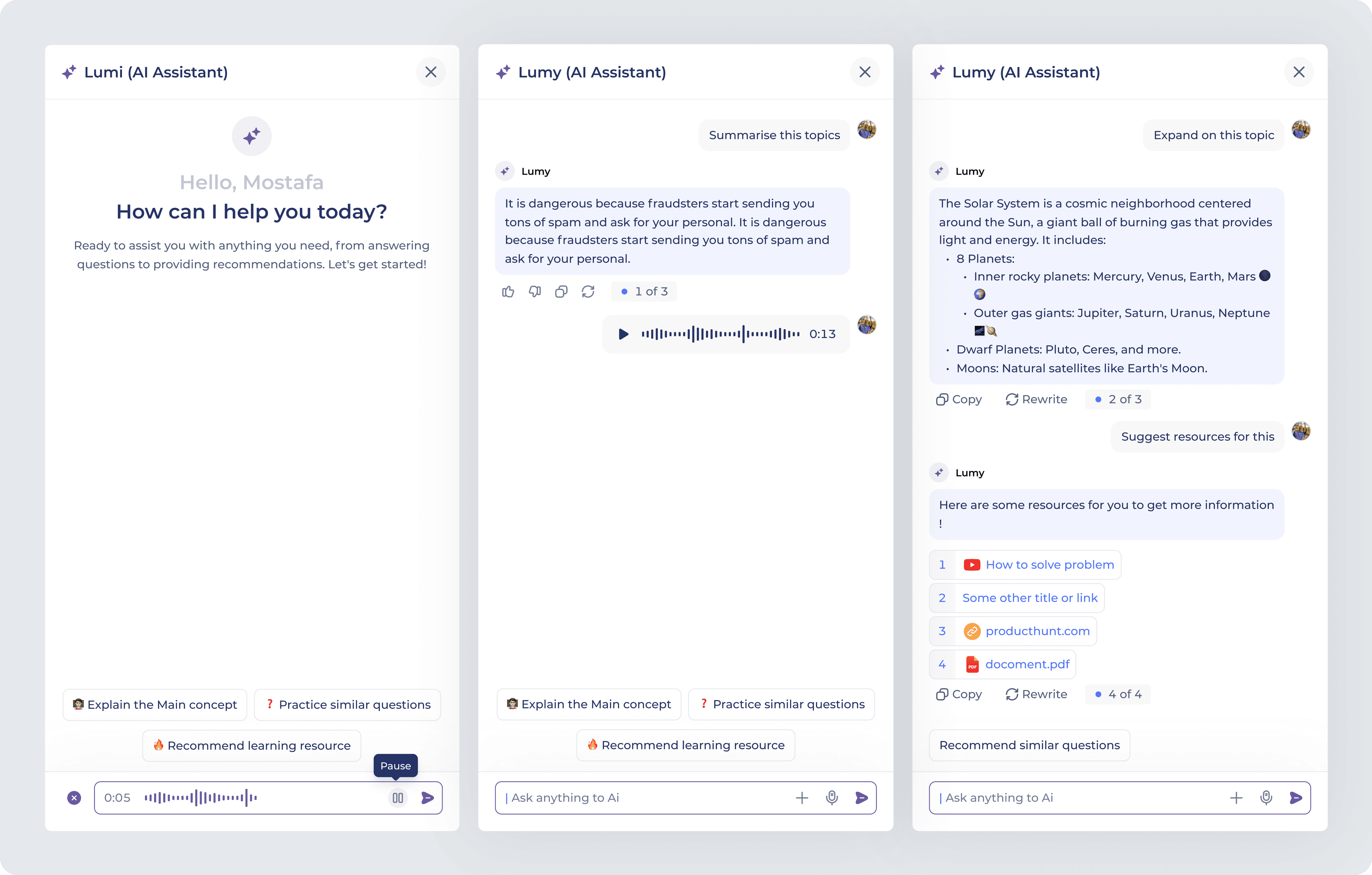
Task: Cancel the in-progress voice recording
Action: 74,798
